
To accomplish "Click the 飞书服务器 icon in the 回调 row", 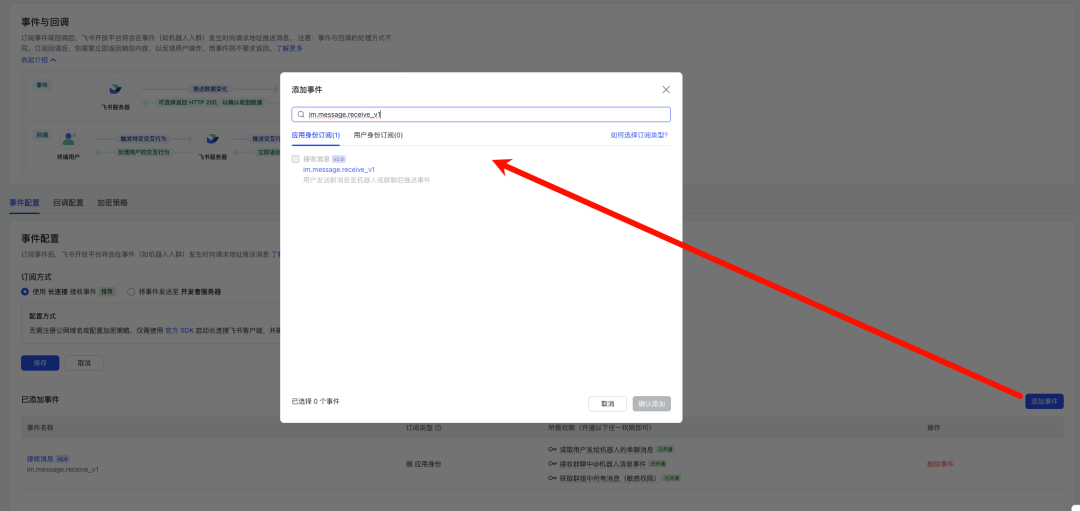I will (213, 139).
